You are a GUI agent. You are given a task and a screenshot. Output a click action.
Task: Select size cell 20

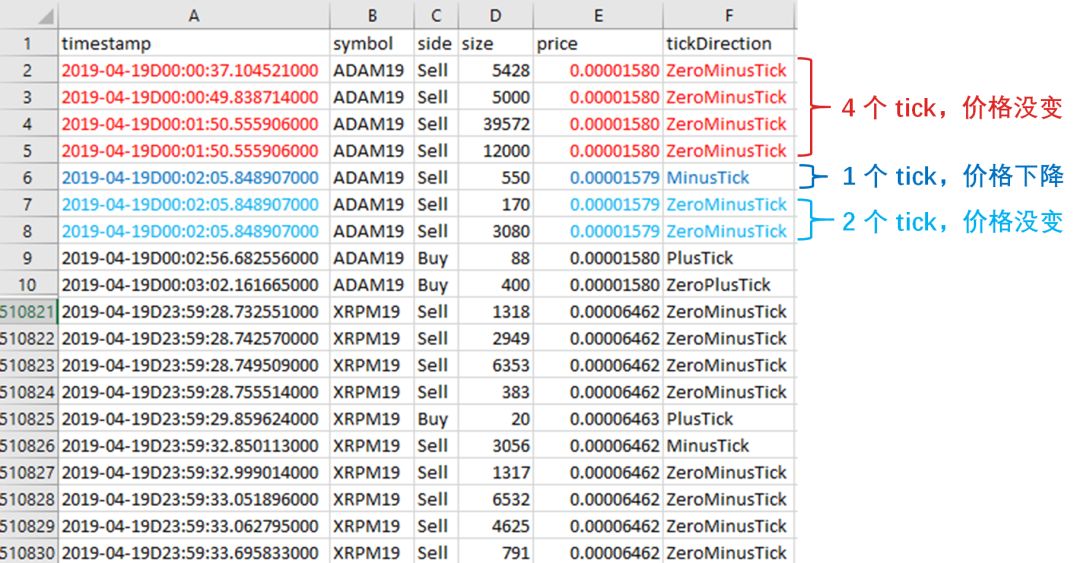click(496, 419)
